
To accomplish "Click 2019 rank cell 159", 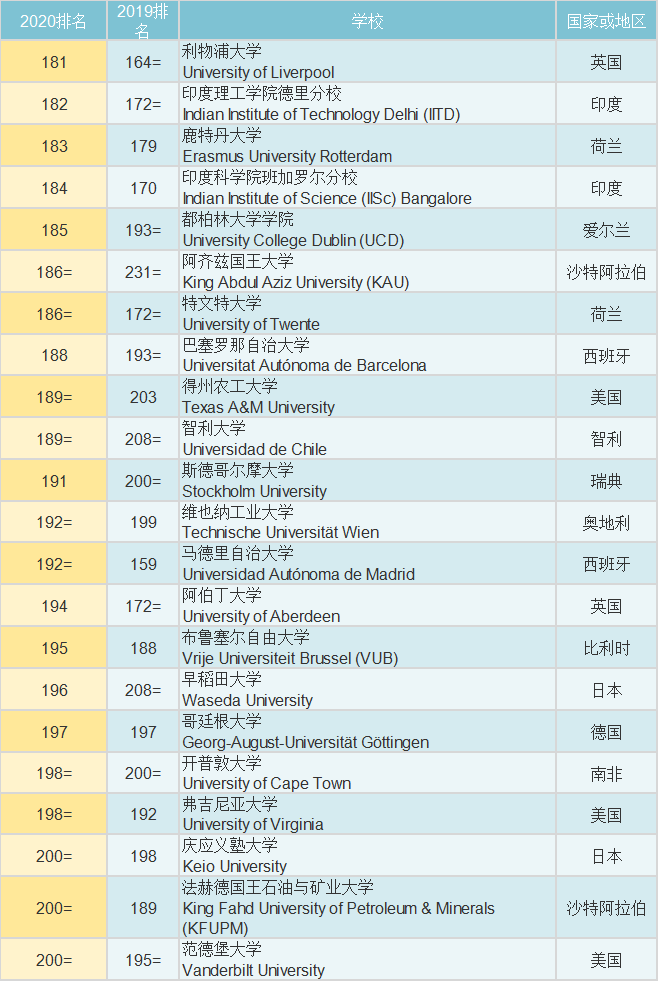I will click(143, 564).
